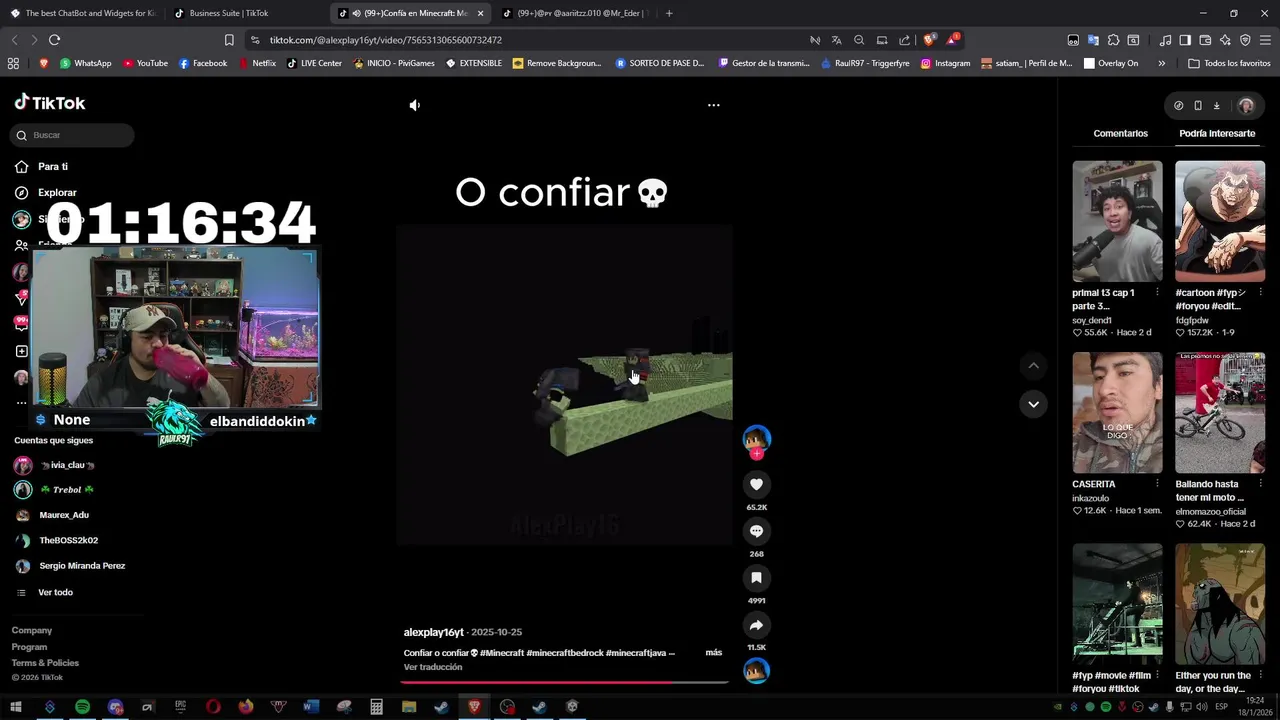Click the Buscar search field
1280x720 pixels.
coord(72,135)
